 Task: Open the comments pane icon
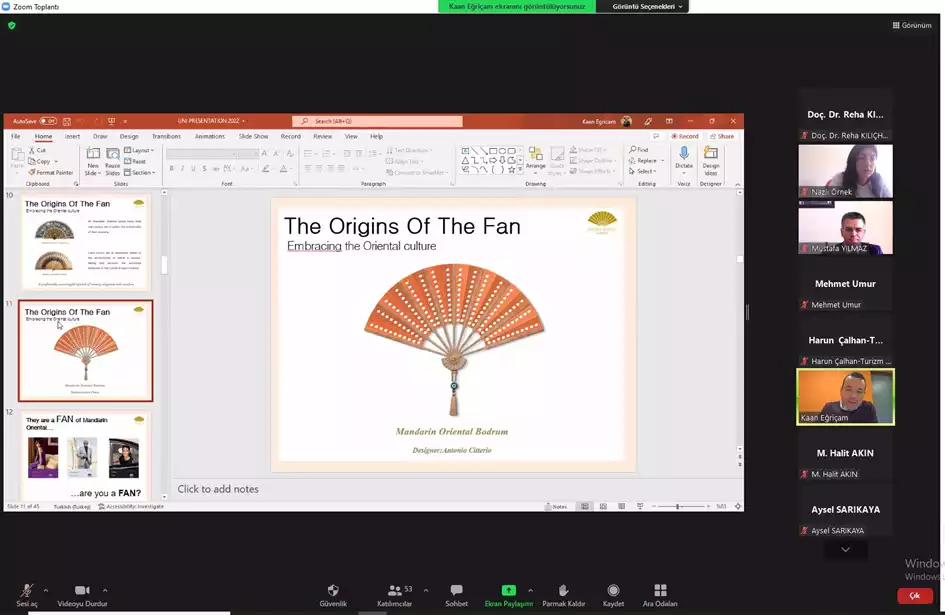click(656, 136)
